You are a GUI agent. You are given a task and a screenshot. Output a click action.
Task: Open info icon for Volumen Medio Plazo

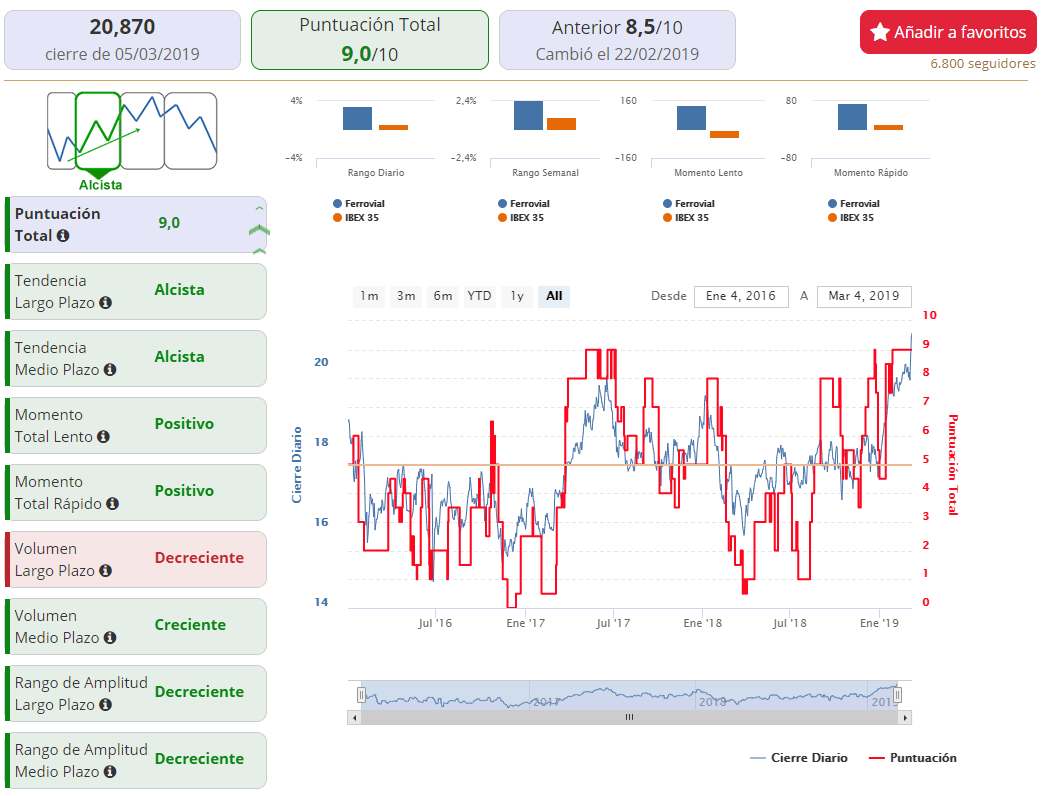click(x=110, y=638)
